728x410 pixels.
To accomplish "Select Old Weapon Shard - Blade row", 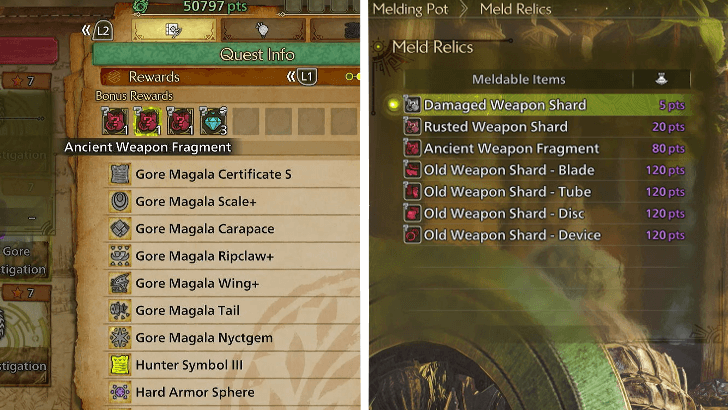I will [544, 170].
